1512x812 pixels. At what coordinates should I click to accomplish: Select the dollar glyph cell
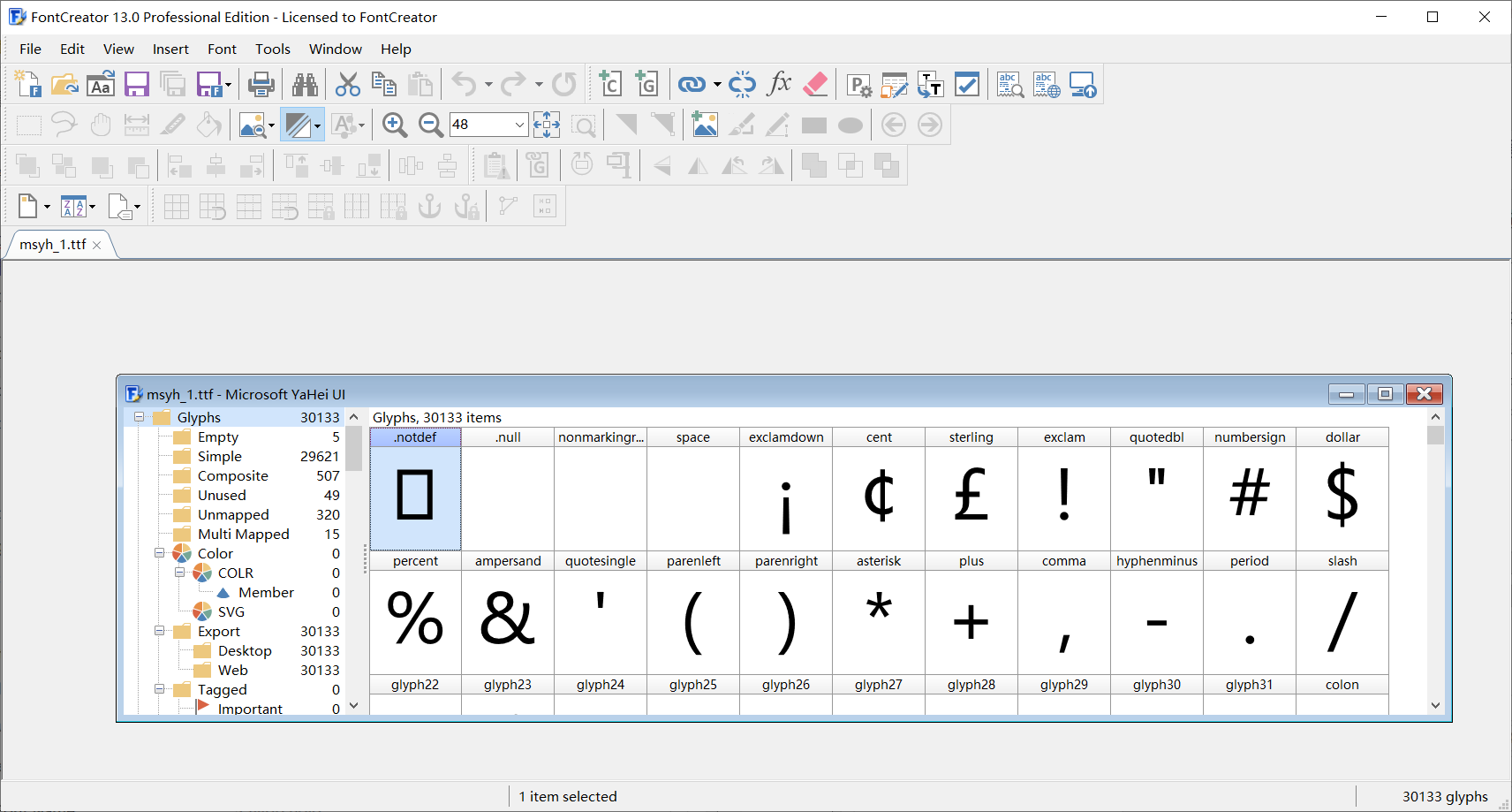tap(1342, 489)
